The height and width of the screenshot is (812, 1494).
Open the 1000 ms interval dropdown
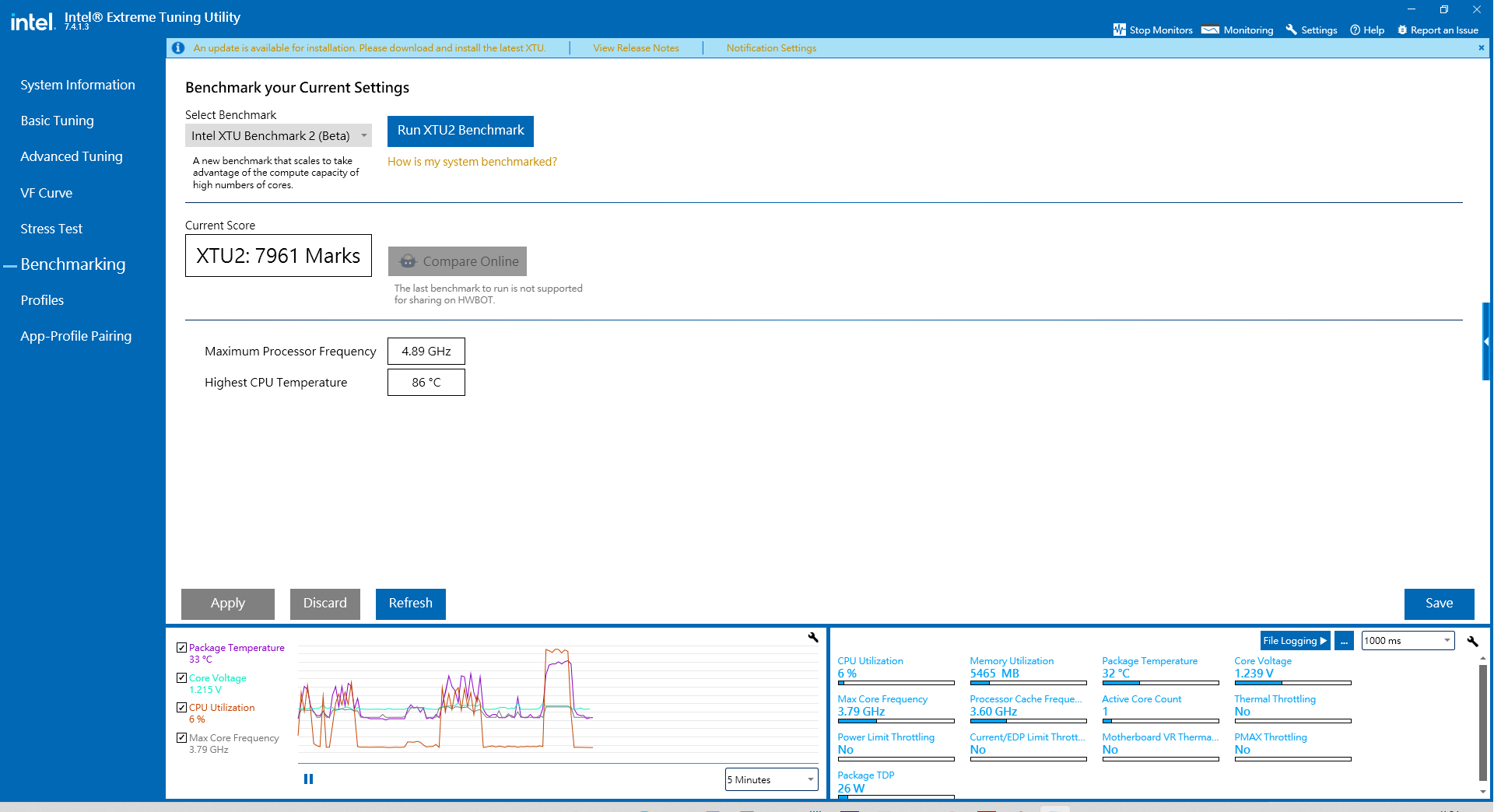[1408, 641]
